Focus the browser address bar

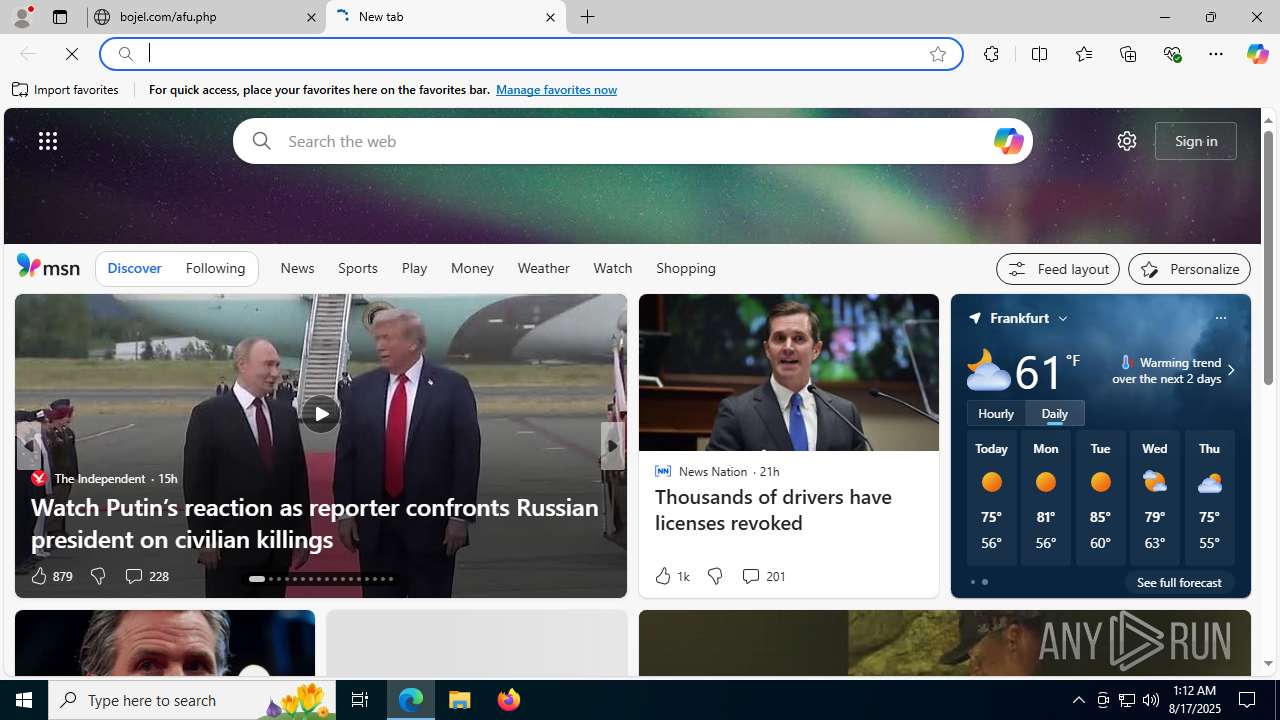tap(530, 54)
